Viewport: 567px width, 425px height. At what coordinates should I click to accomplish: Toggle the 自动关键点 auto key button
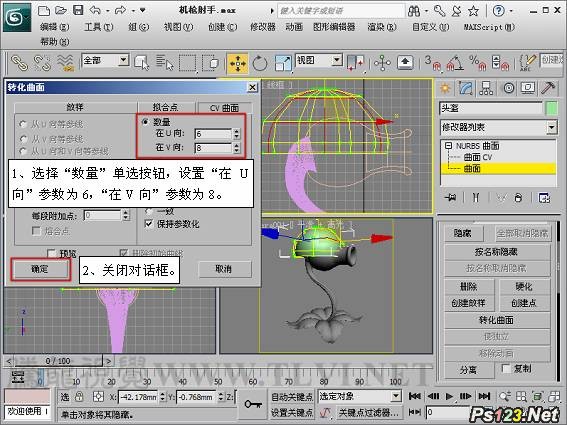292,397
